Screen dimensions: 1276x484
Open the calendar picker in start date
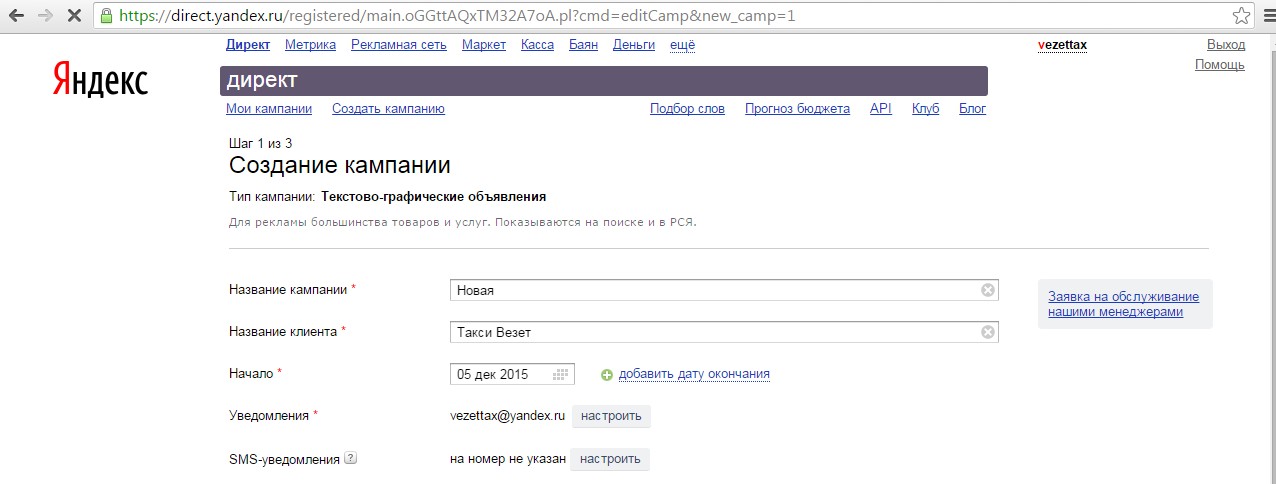tap(561, 374)
